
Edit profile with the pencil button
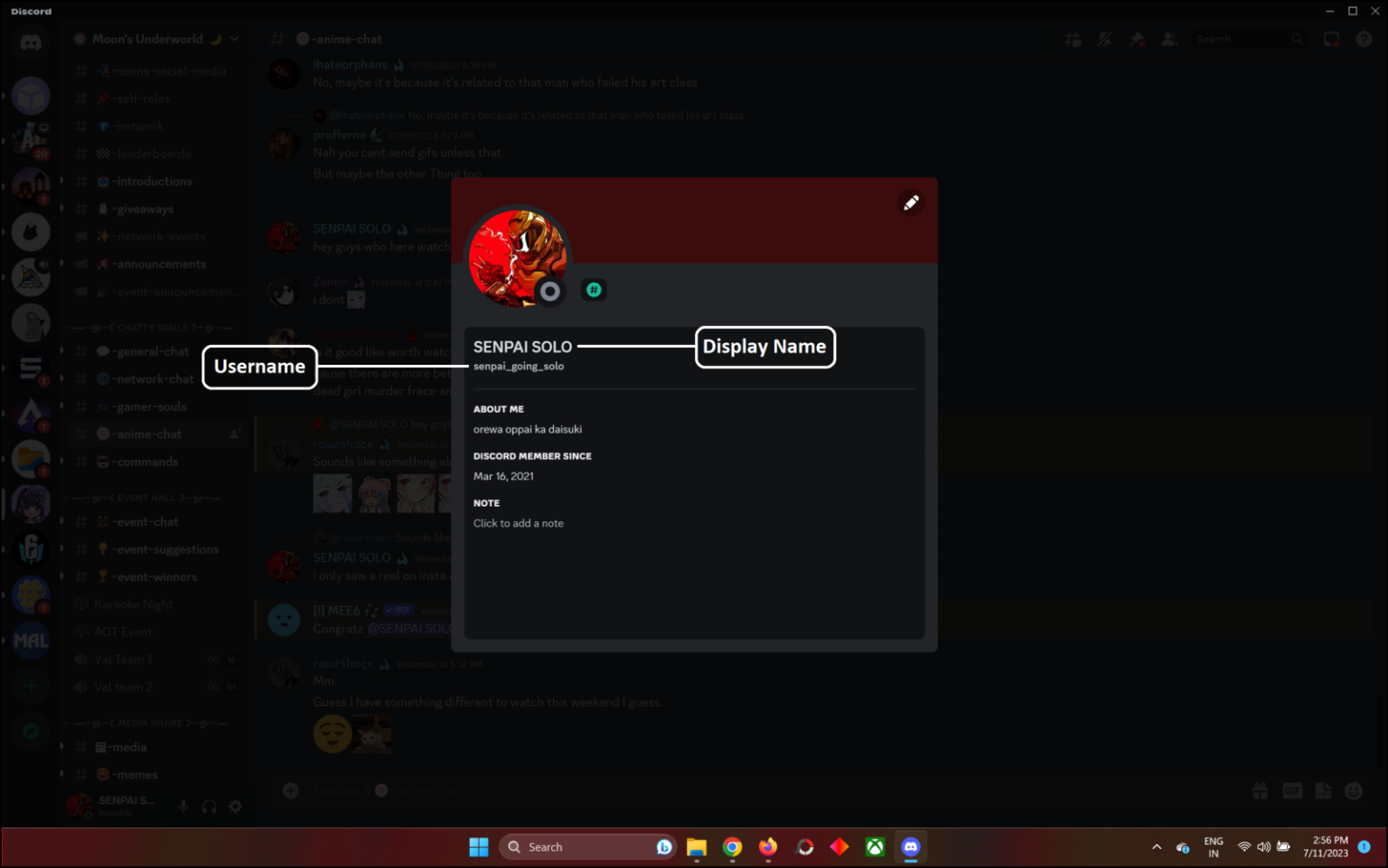(911, 202)
